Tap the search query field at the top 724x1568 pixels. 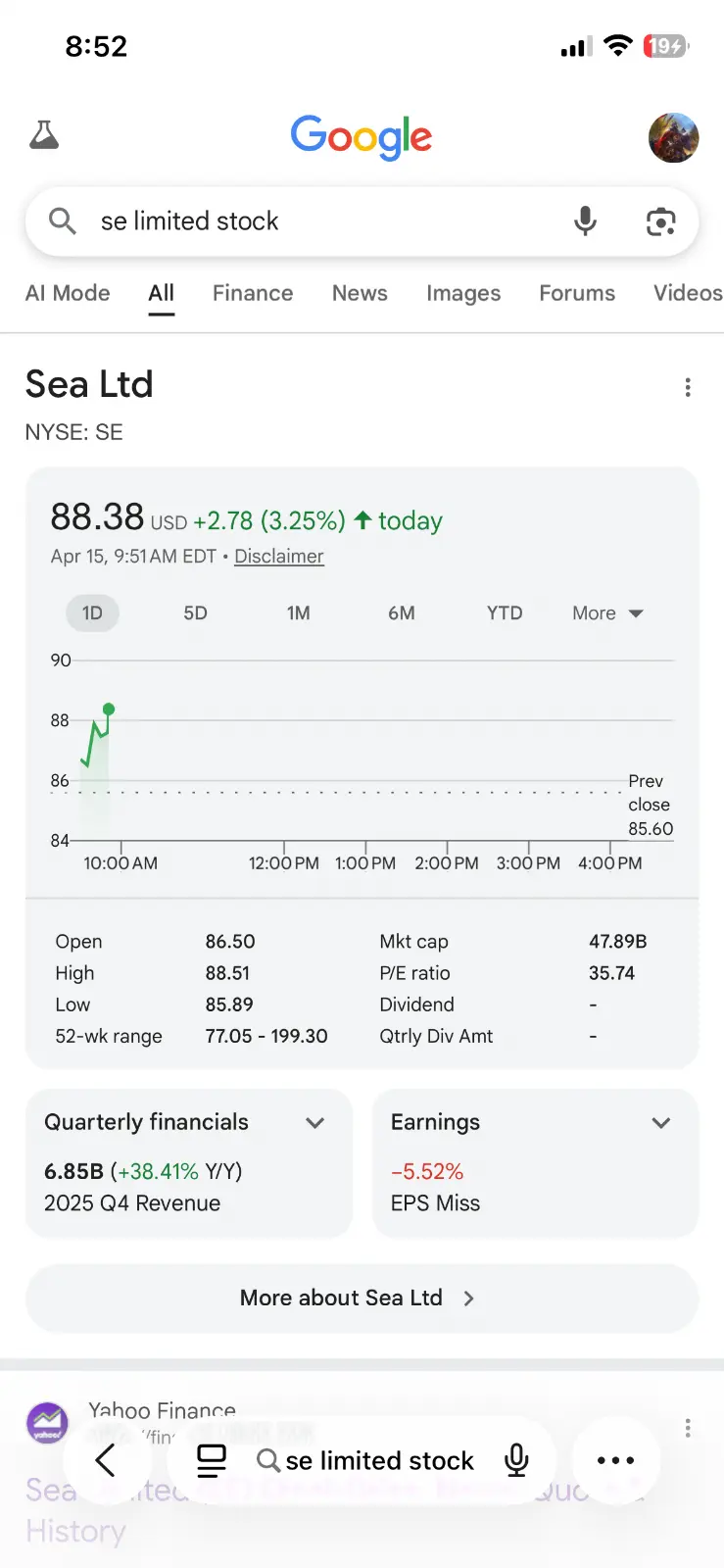(x=314, y=221)
